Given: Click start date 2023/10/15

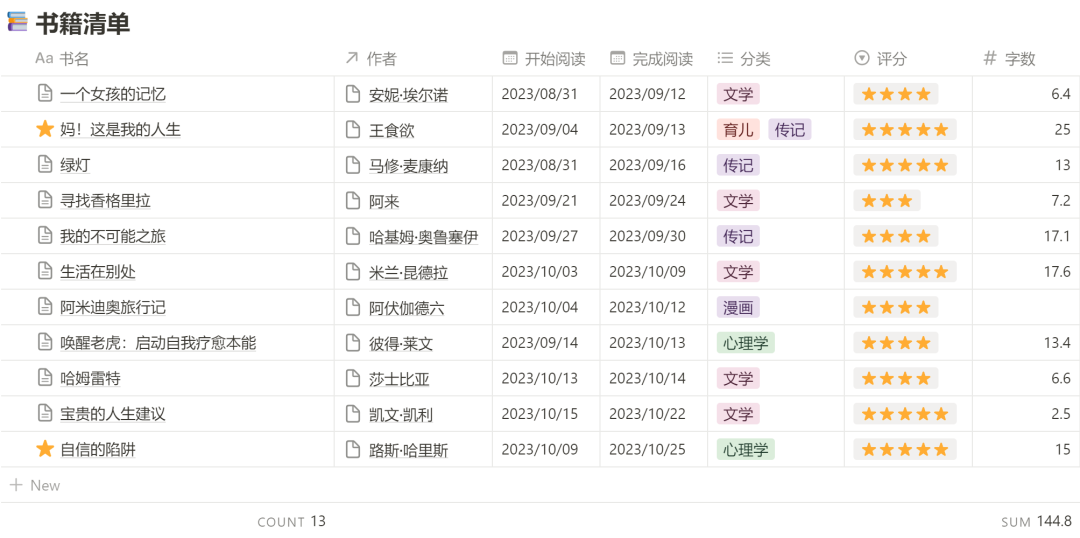Looking at the screenshot, I should coord(540,414).
